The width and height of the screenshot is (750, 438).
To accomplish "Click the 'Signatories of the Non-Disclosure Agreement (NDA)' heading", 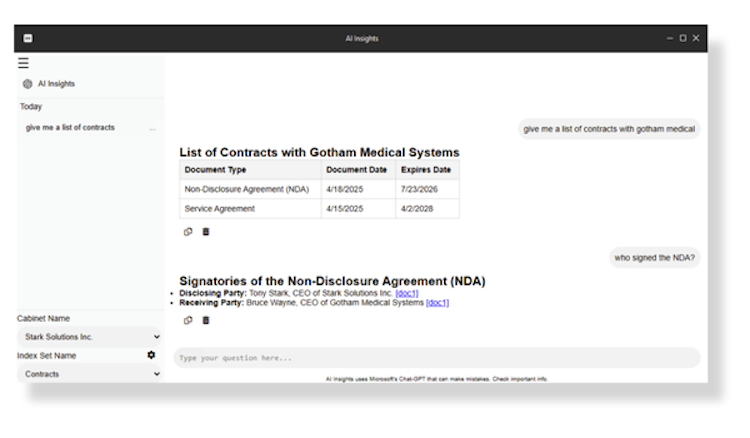I will 332,281.
